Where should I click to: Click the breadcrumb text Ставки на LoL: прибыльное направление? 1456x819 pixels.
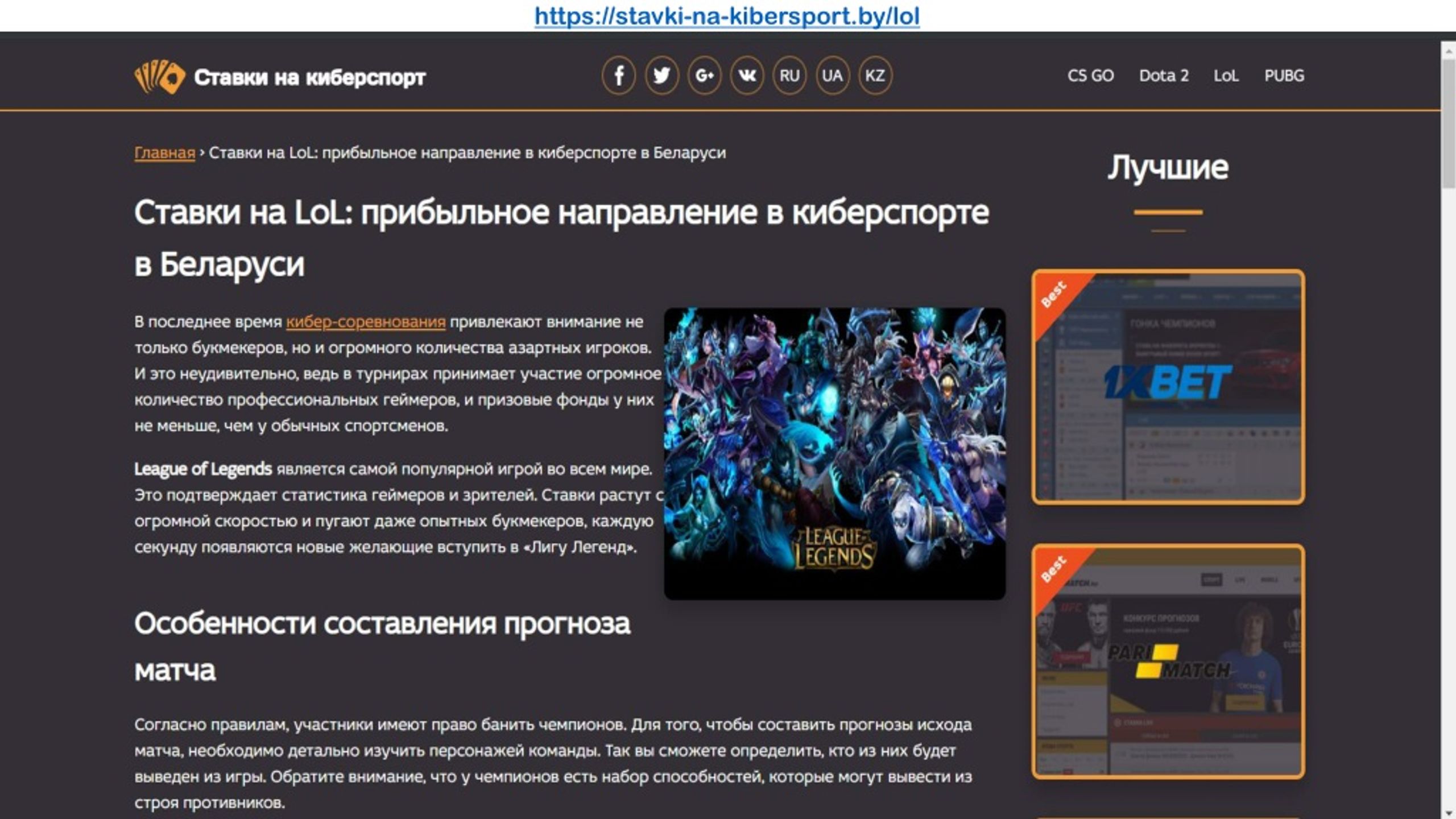467,152
